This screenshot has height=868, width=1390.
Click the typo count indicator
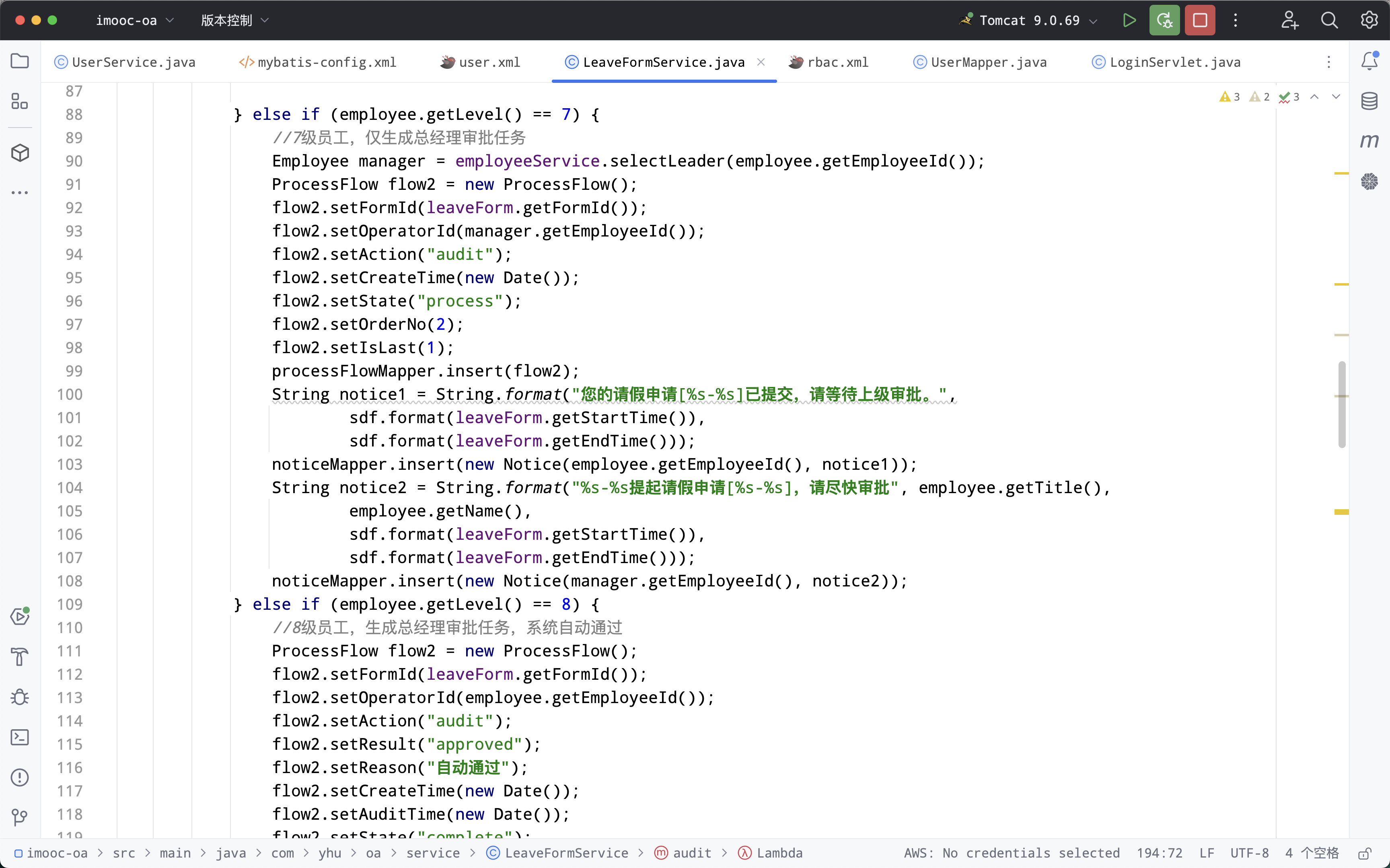coord(1289,97)
